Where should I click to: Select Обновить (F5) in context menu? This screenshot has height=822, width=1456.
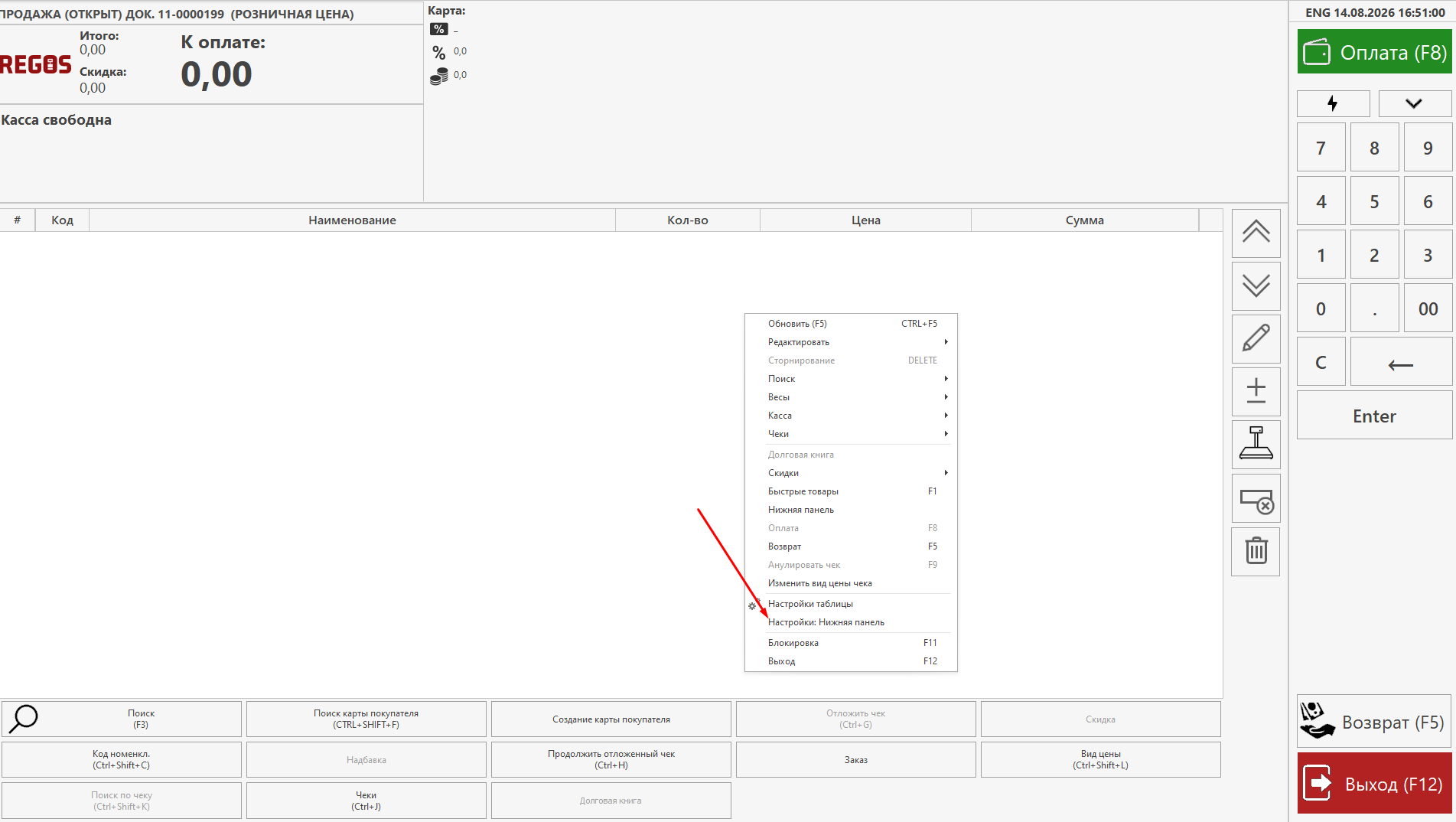[x=851, y=324]
